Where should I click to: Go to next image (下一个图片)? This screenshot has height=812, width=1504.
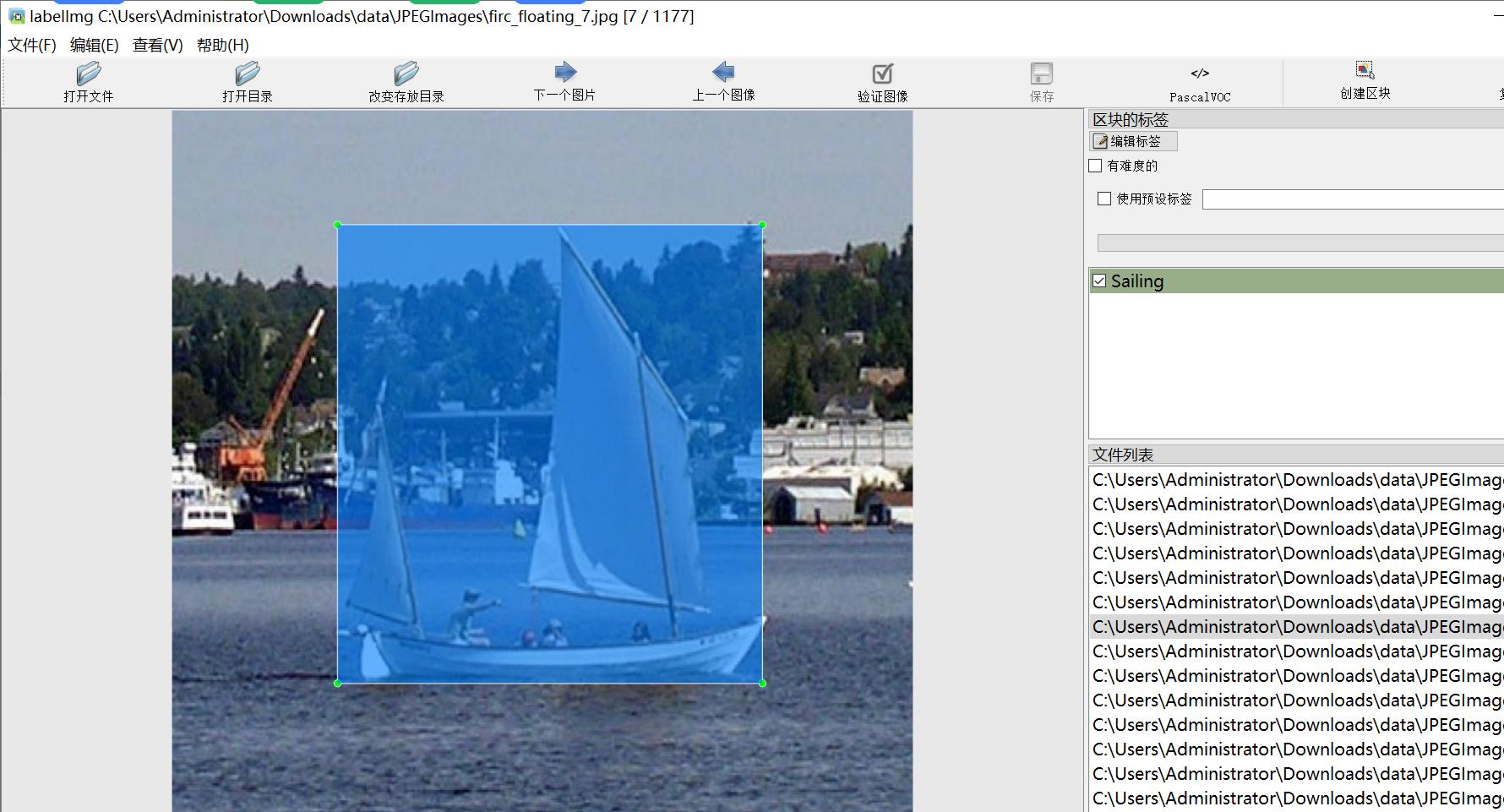click(565, 72)
